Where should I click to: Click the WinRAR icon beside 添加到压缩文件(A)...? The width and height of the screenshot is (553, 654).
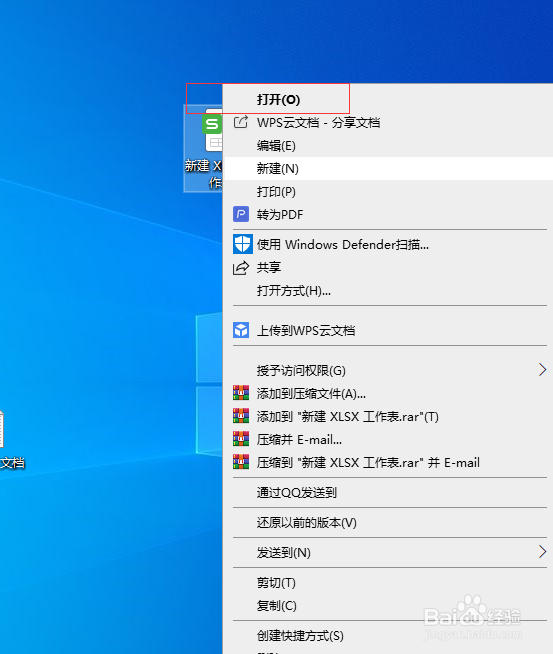(241, 393)
